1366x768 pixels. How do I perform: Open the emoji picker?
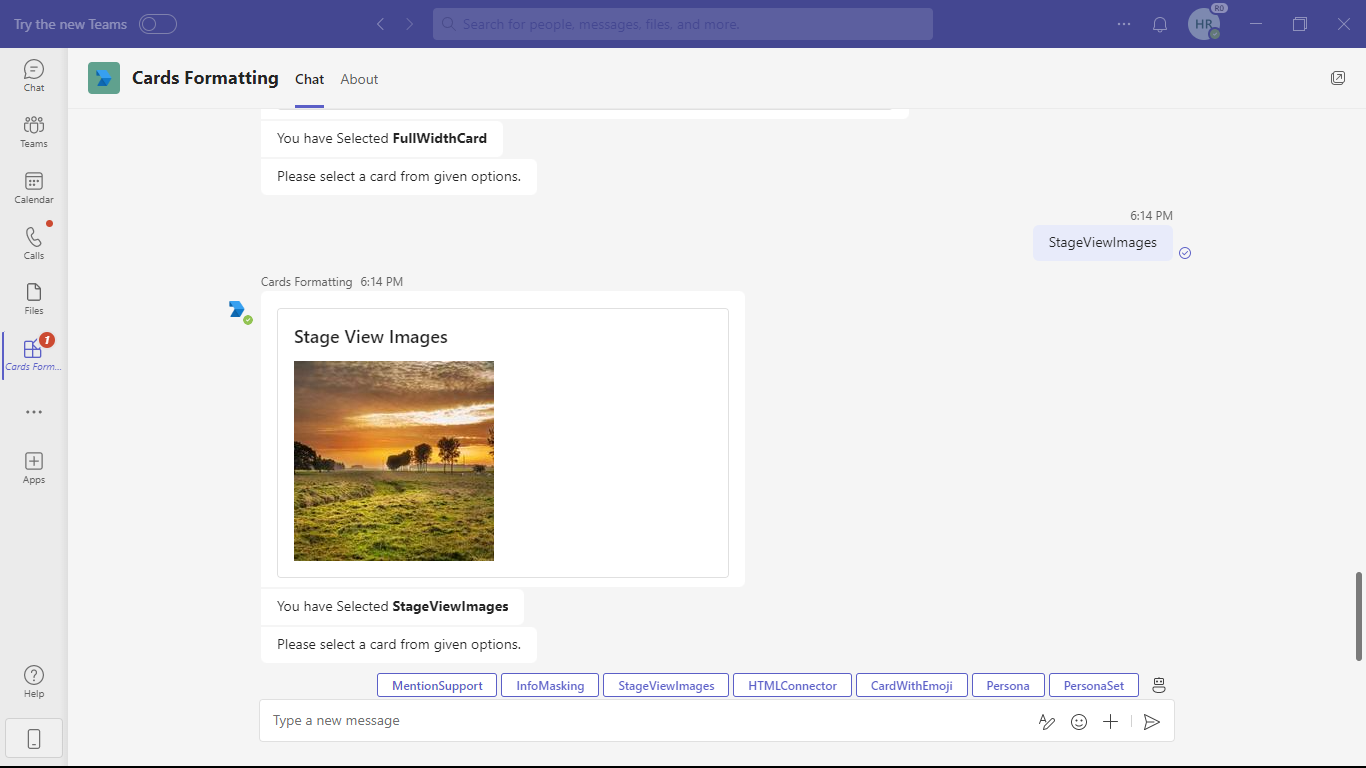click(1078, 721)
